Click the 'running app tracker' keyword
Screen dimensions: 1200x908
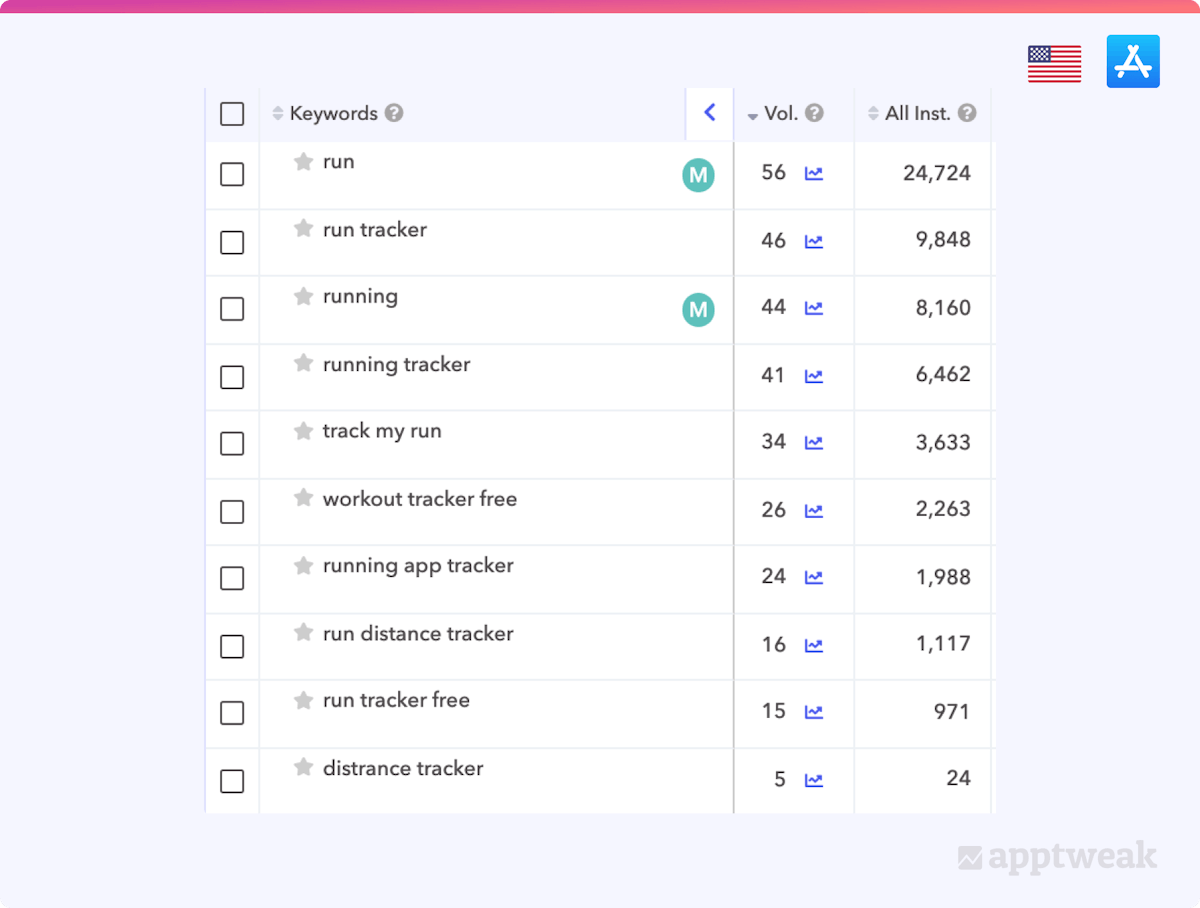(x=418, y=566)
